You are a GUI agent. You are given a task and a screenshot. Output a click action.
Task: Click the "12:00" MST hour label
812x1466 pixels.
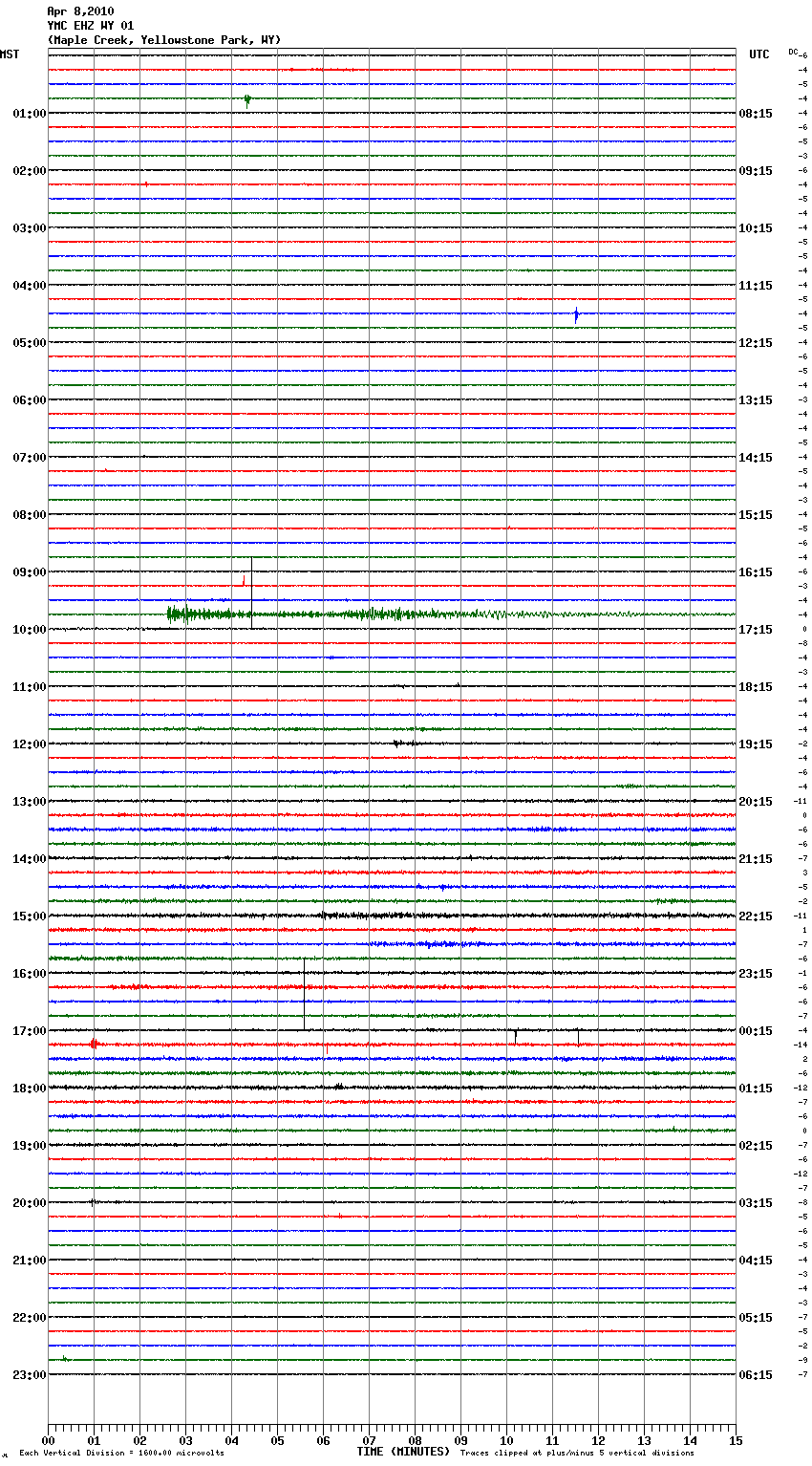coord(30,744)
